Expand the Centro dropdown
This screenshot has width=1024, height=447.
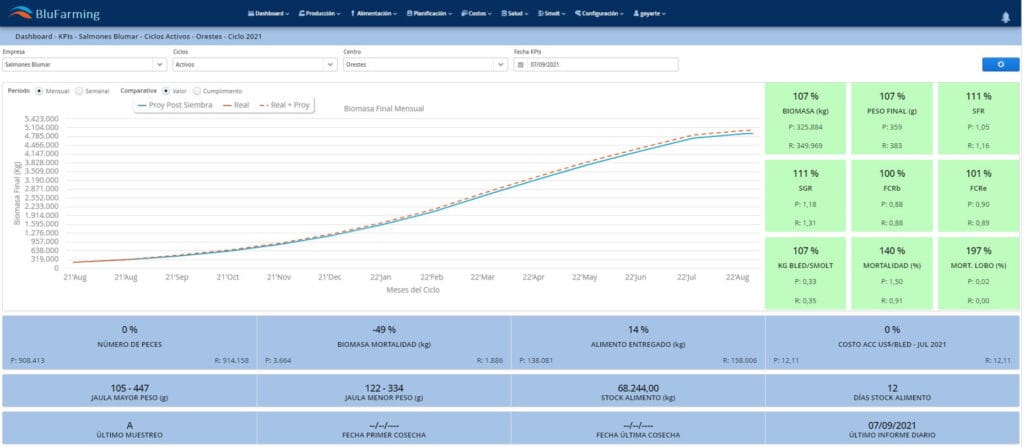click(x=424, y=65)
